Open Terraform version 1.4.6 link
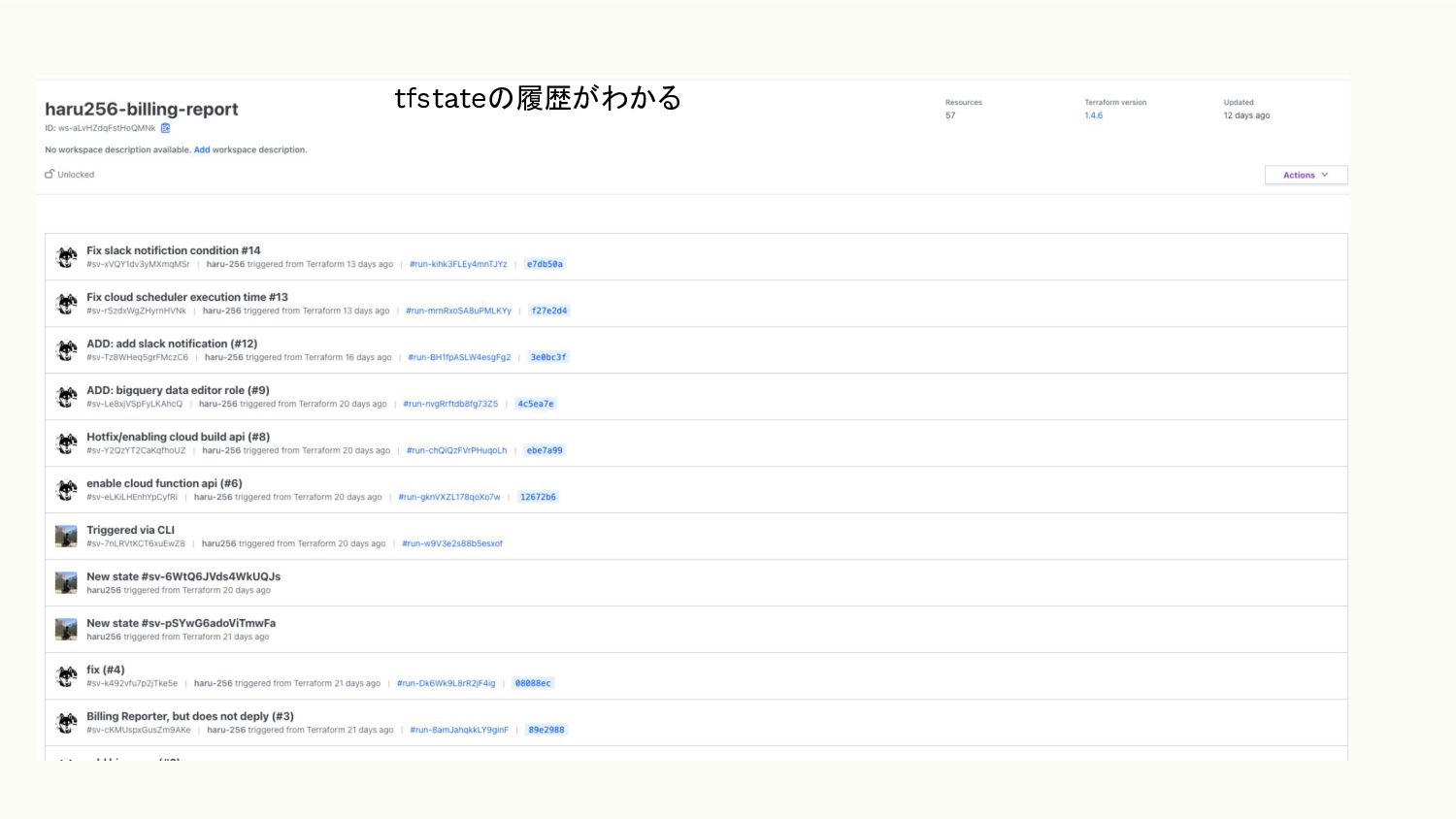The height and width of the screenshot is (819, 1456). (1093, 115)
